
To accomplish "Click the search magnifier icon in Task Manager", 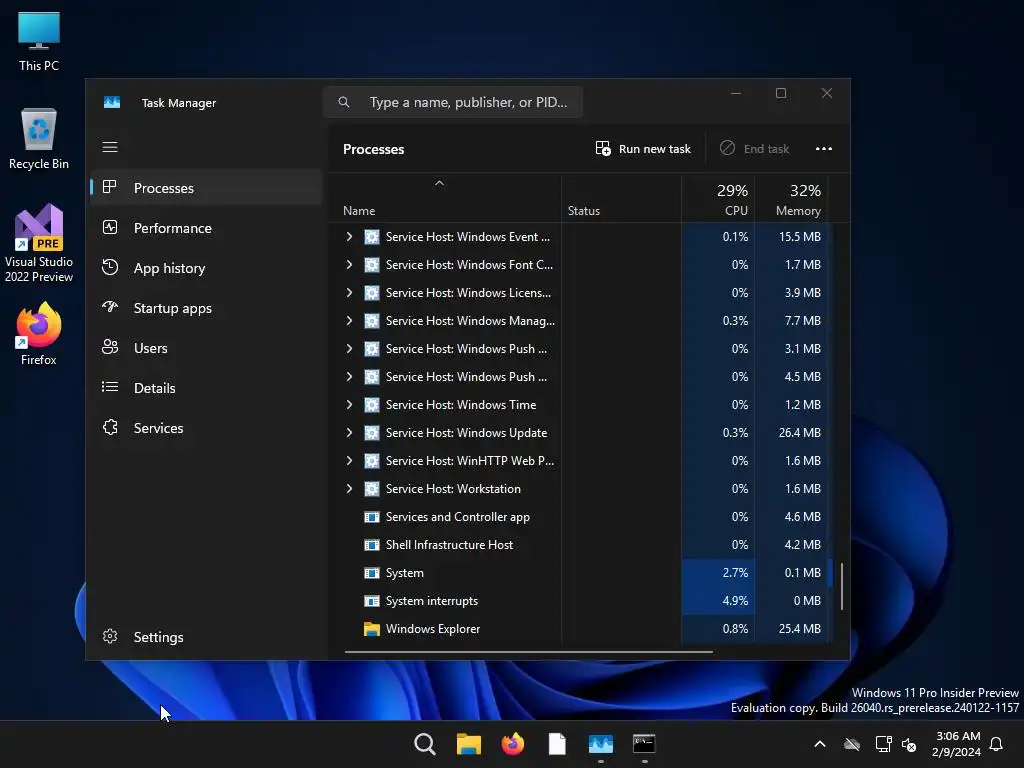I will [344, 102].
